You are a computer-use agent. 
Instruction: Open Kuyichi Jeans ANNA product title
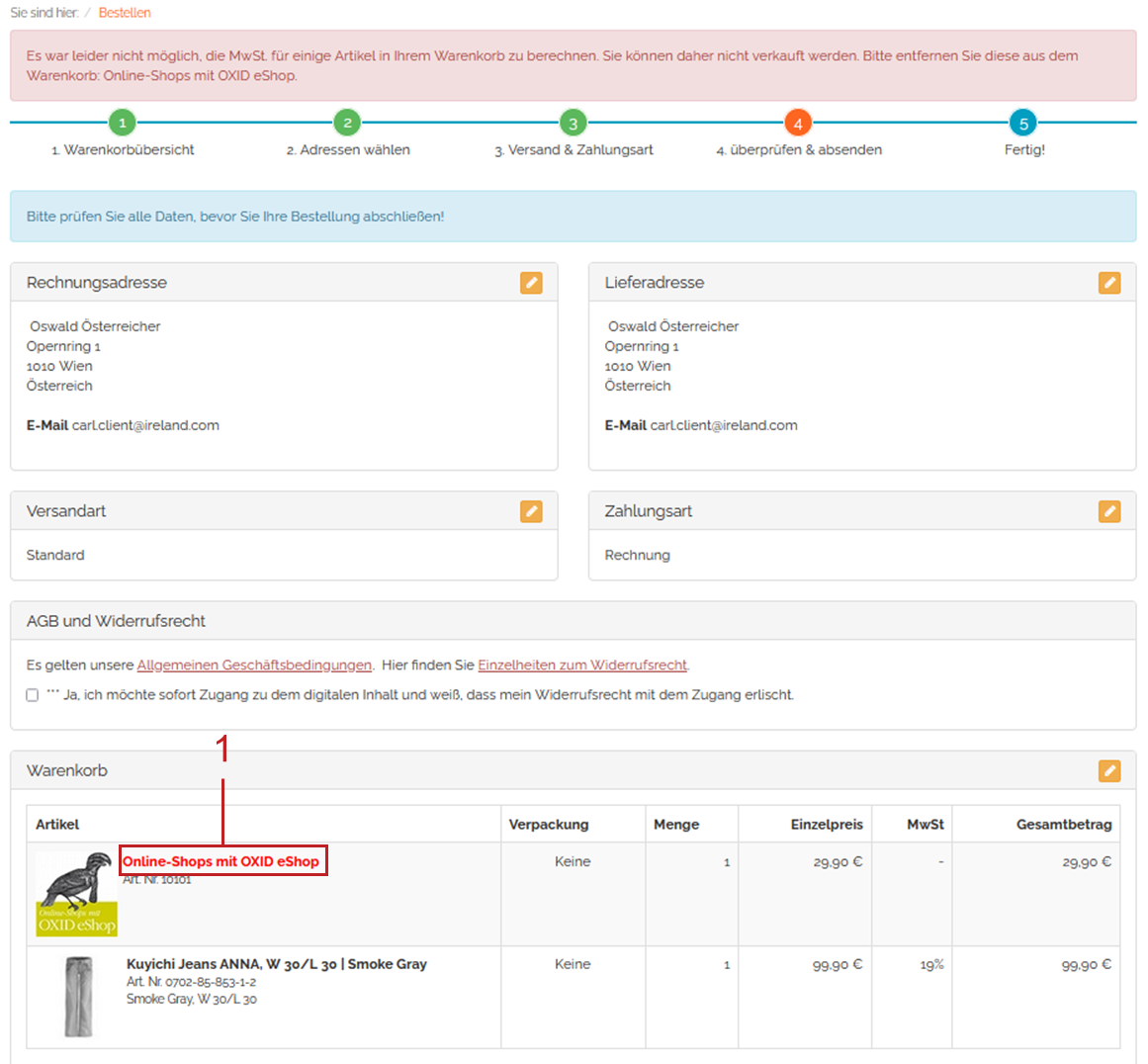pyautogui.click(x=276, y=964)
